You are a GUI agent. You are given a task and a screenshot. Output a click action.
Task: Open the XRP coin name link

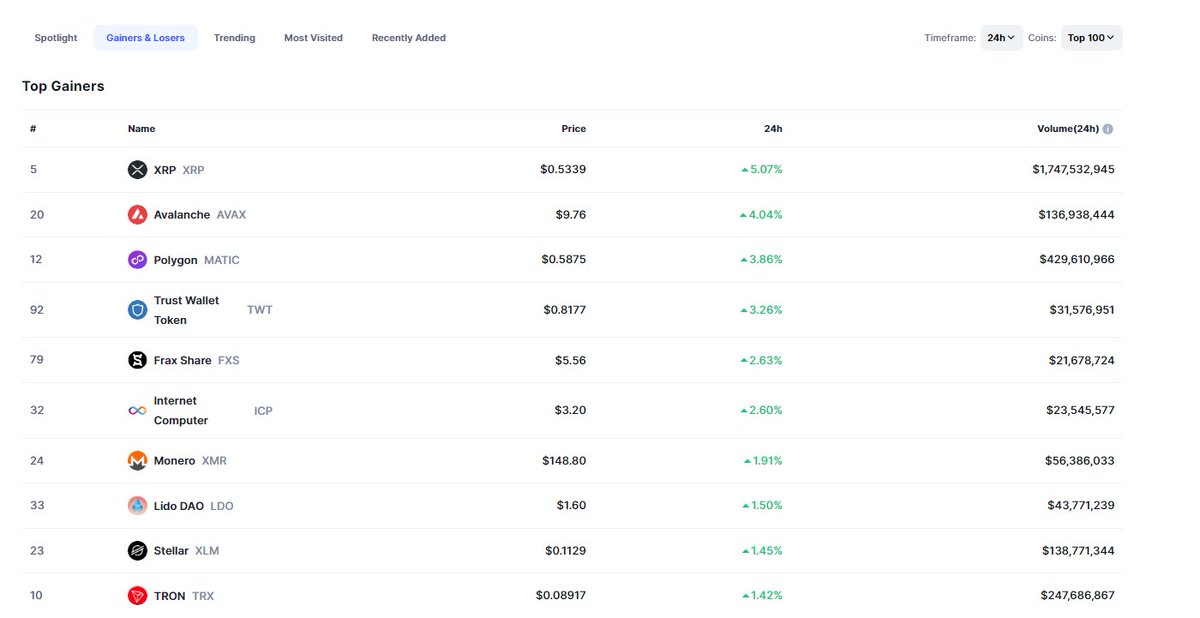click(x=165, y=170)
